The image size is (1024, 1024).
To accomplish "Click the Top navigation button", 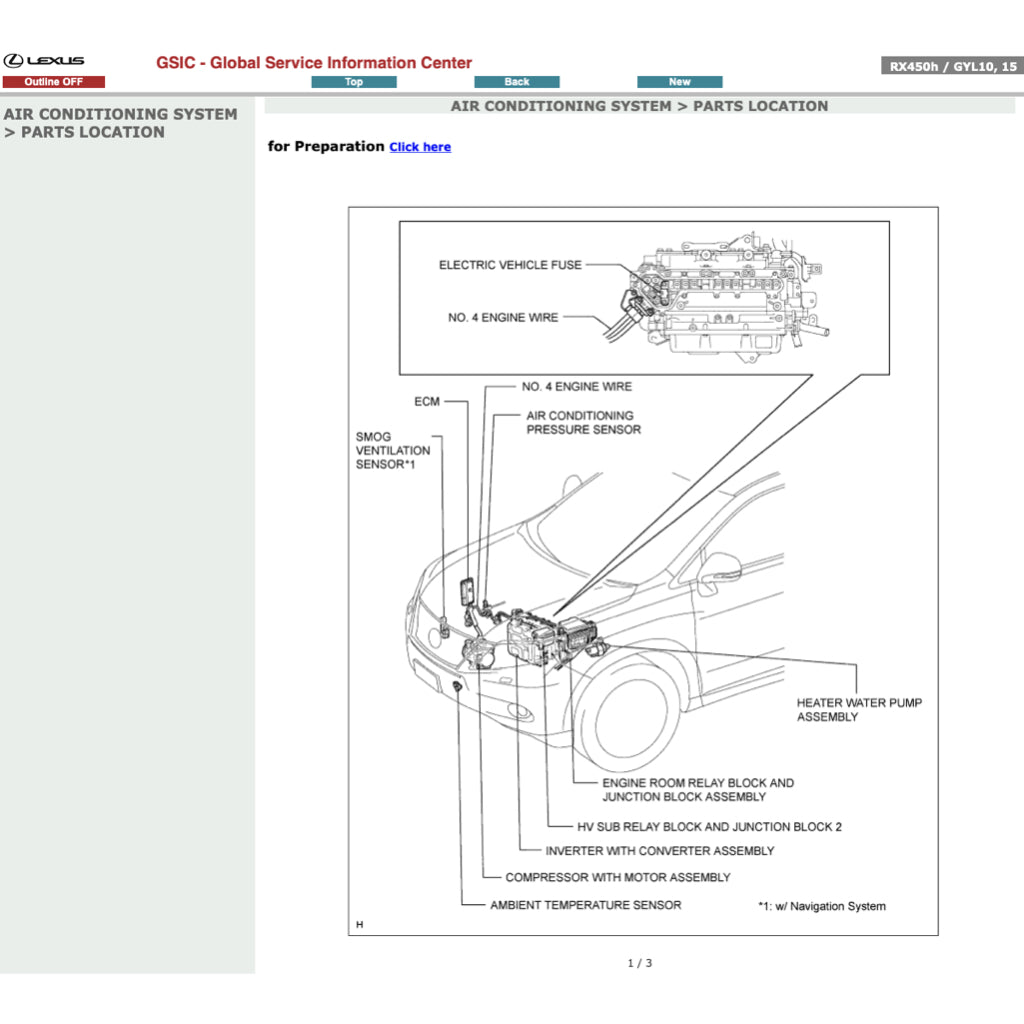I will [x=354, y=81].
